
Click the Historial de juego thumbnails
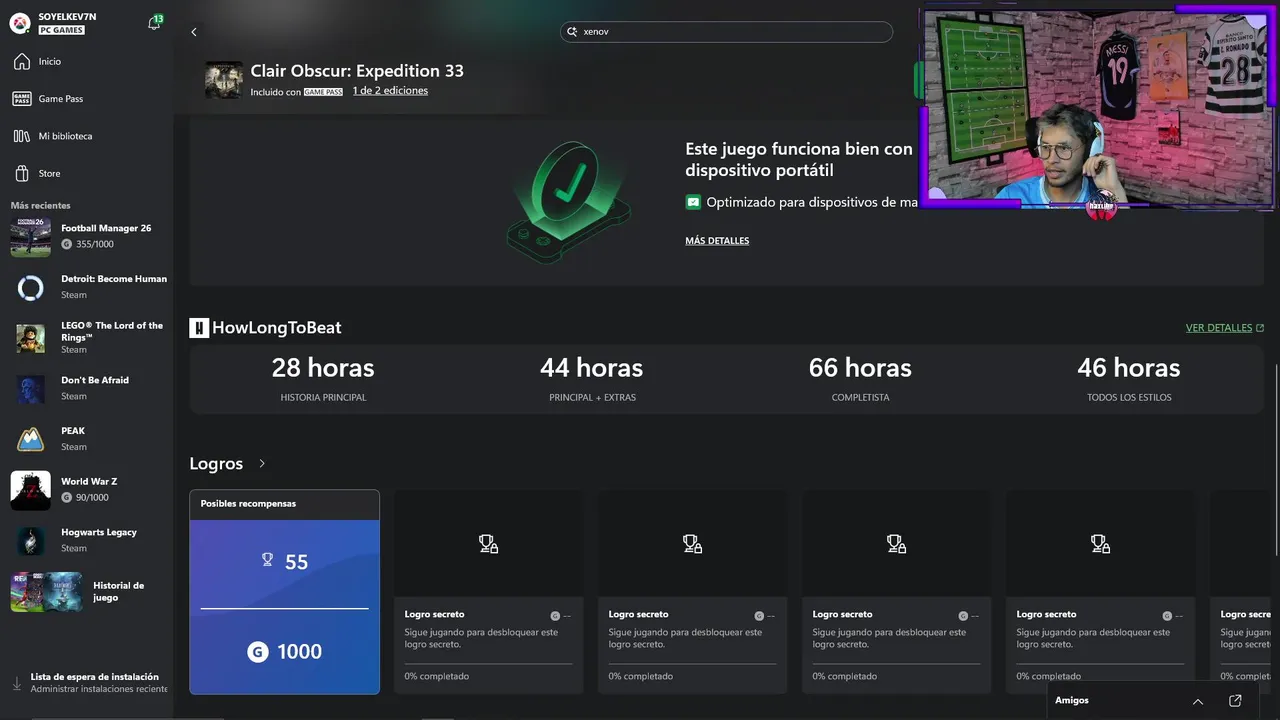pos(46,591)
